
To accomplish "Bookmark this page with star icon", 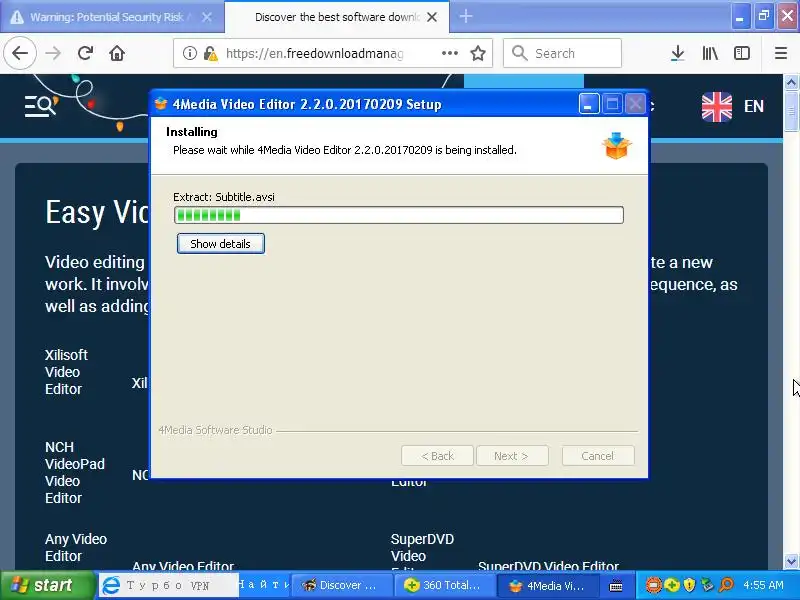I will (x=478, y=53).
